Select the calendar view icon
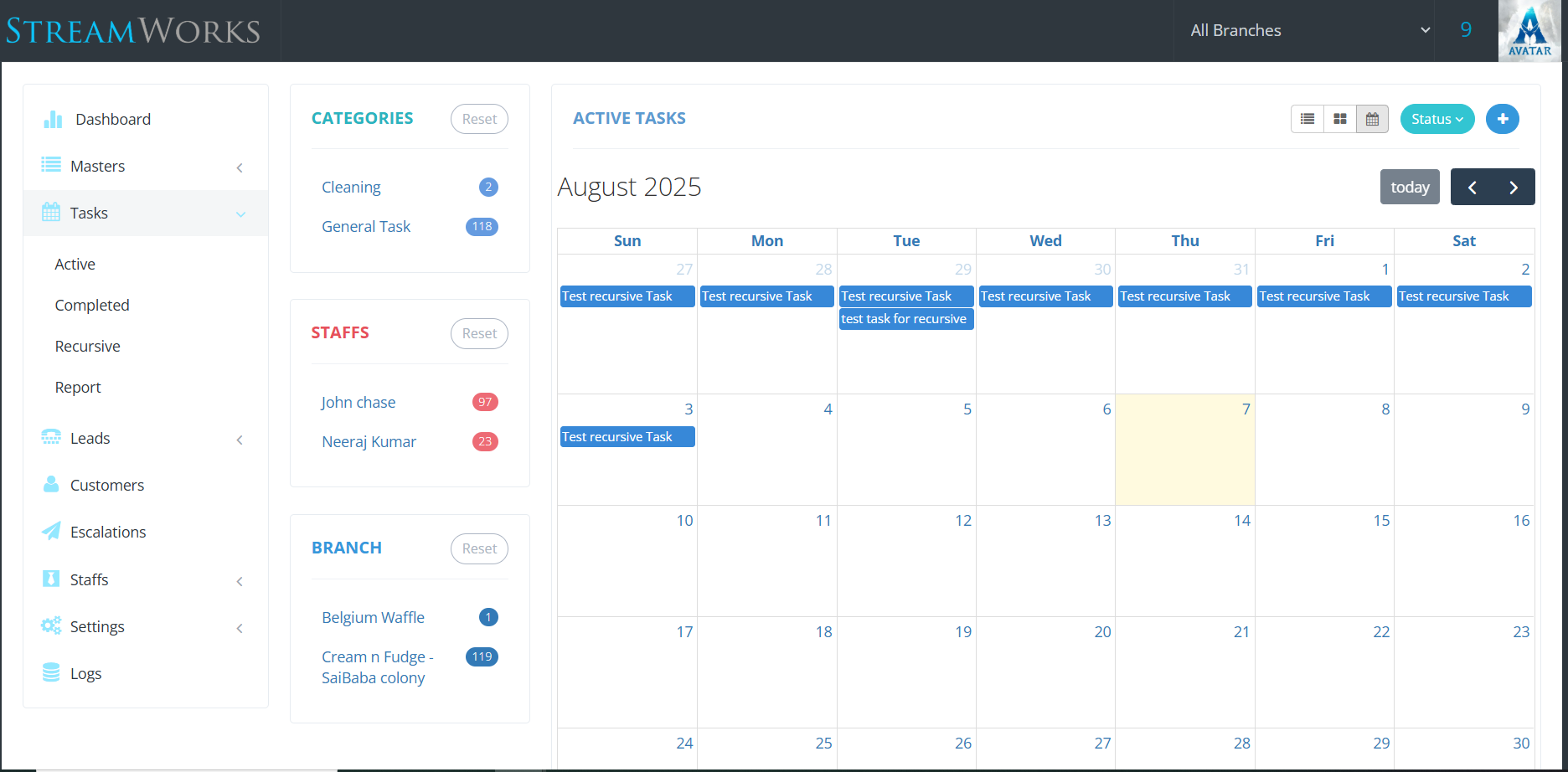 1372,119
